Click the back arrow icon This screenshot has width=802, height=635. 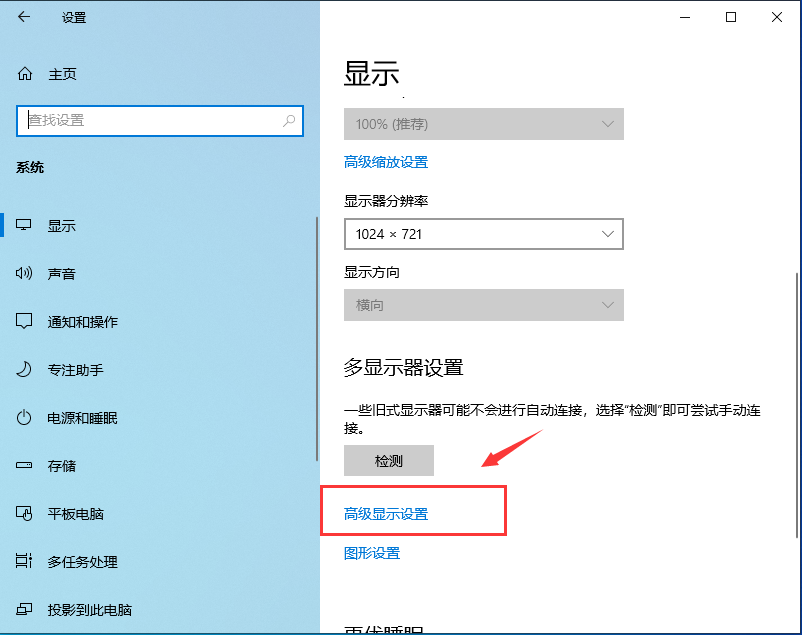click(x=24, y=18)
